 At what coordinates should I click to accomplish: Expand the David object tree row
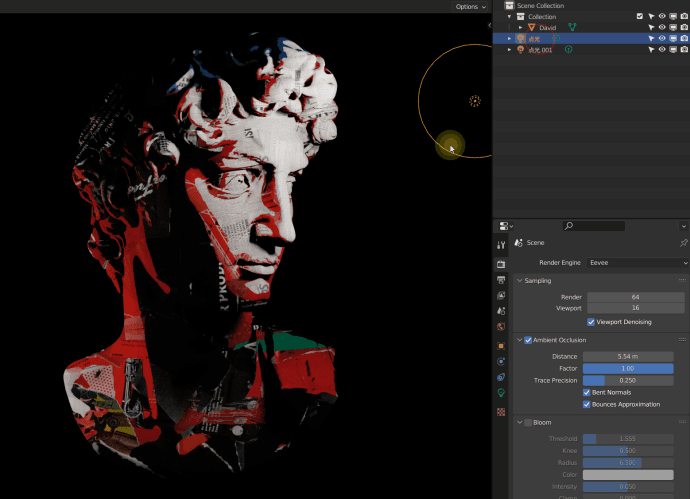tap(521, 27)
